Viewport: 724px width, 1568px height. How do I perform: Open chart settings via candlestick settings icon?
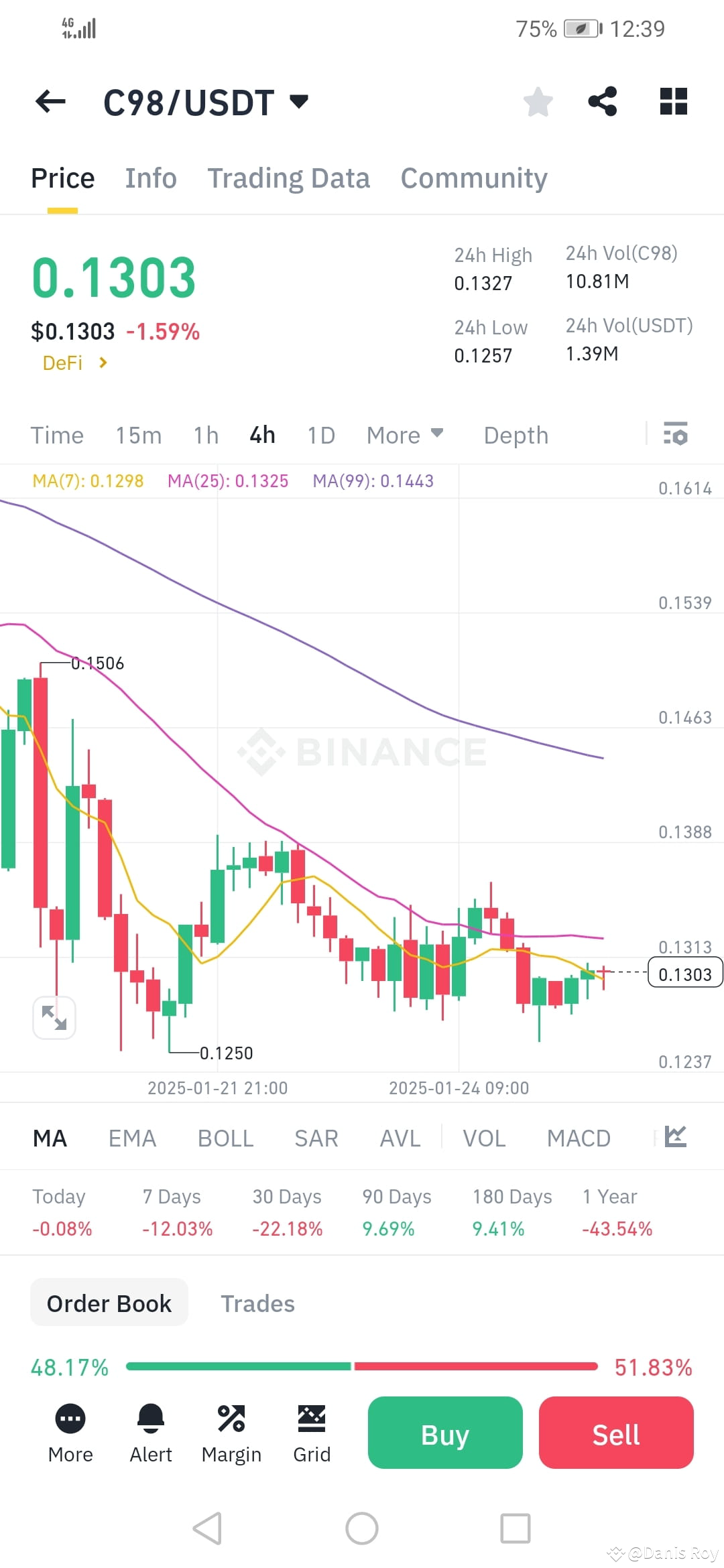click(x=676, y=435)
